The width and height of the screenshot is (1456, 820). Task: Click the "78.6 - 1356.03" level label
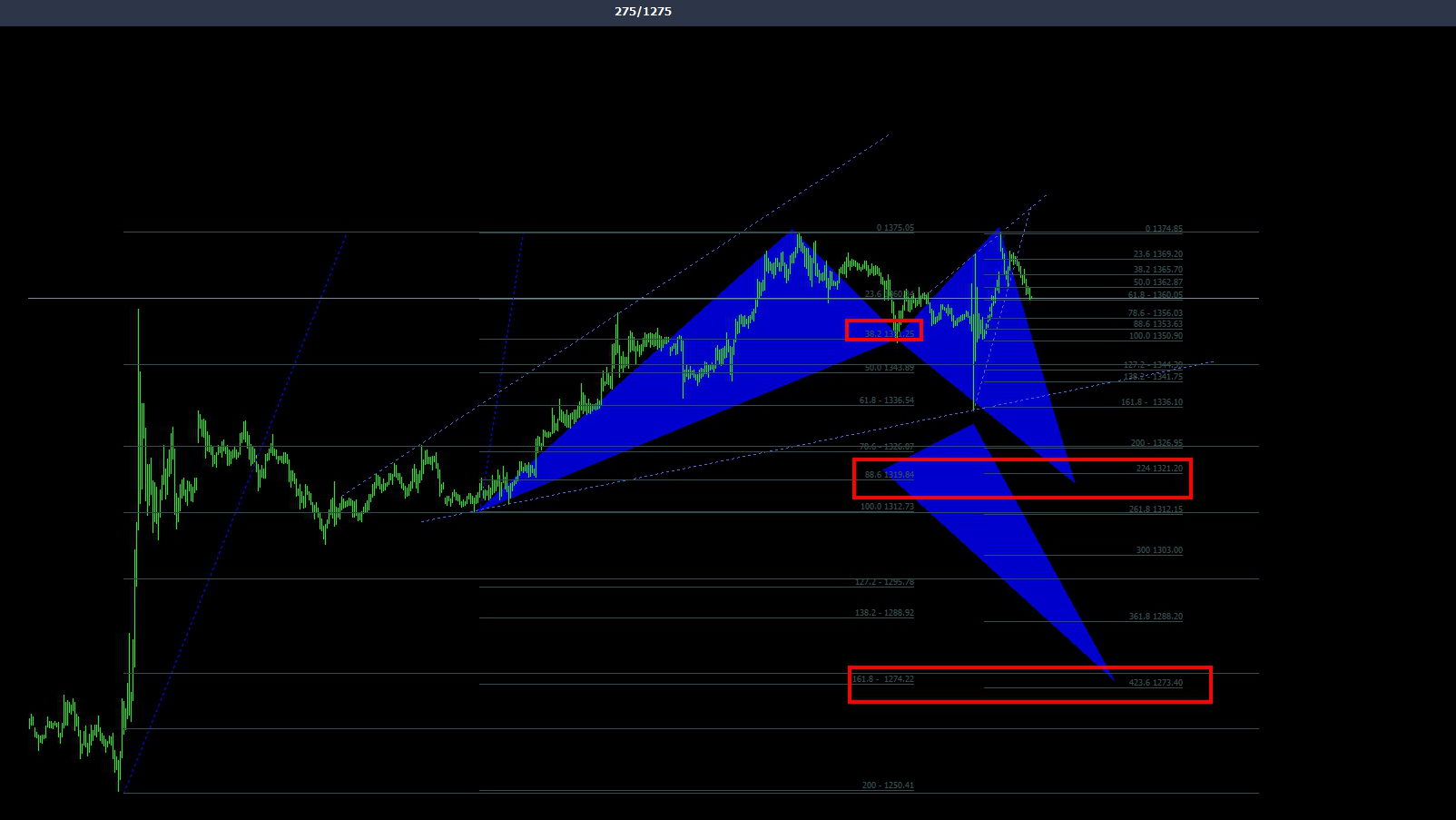click(1155, 313)
